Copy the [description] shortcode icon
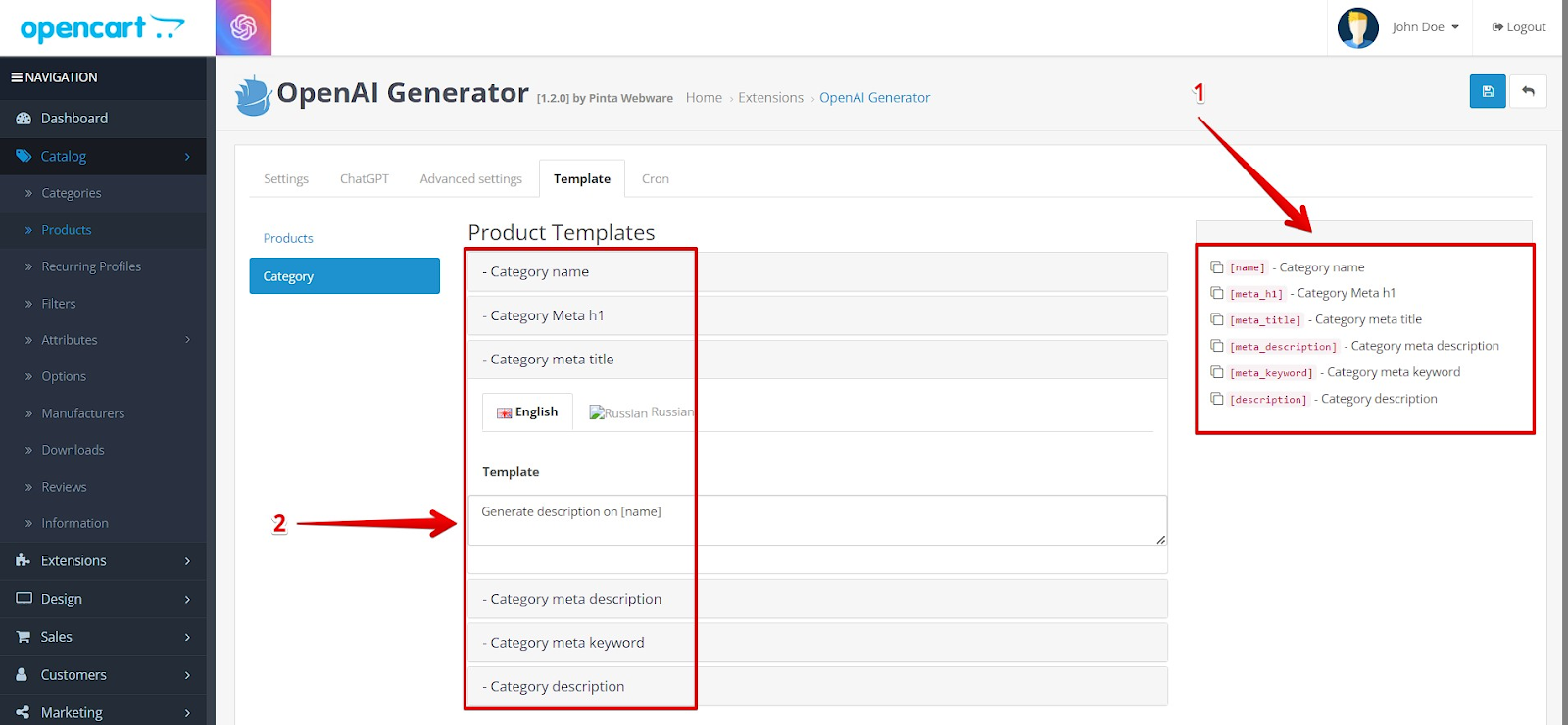The image size is (1568, 725). tap(1217, 399)
